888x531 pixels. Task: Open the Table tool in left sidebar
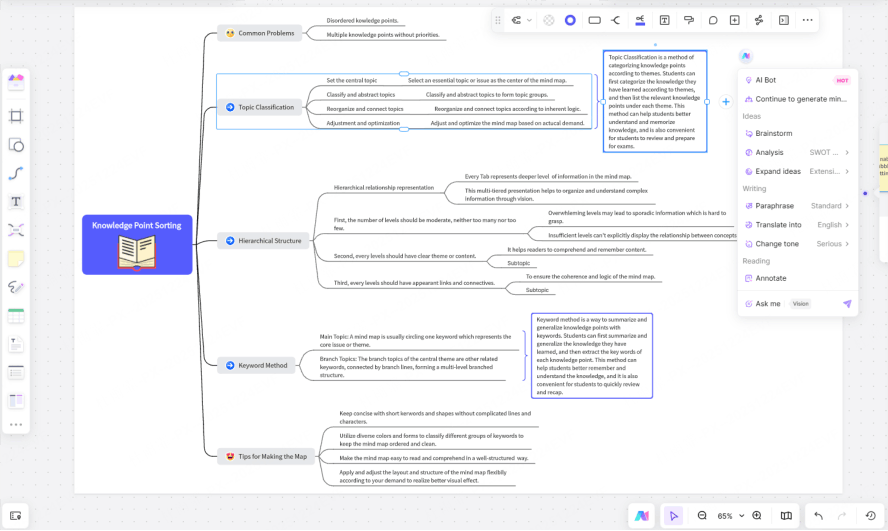coord(16,316)
